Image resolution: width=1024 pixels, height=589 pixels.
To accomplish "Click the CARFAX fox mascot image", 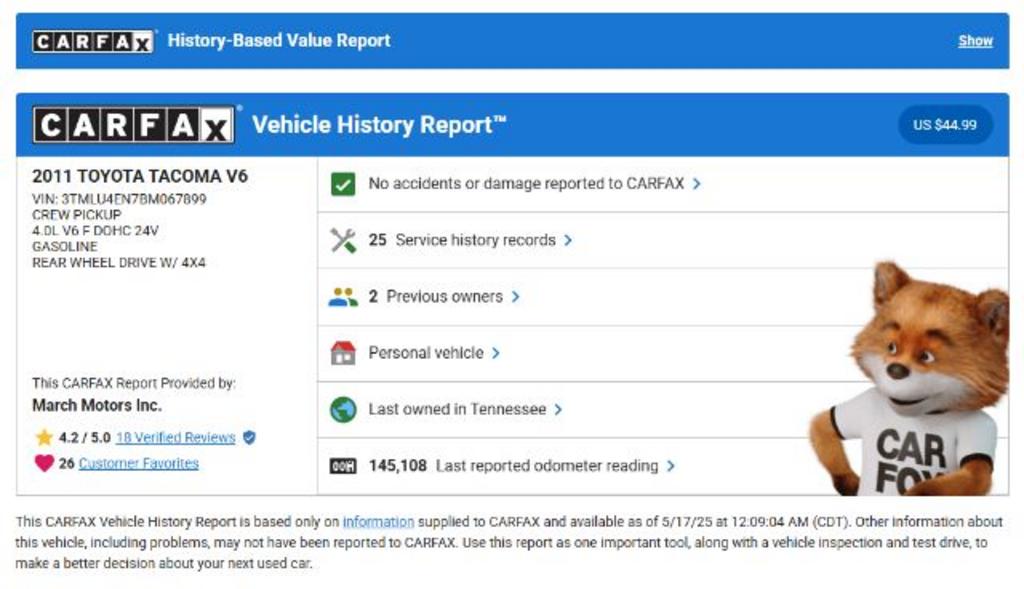I will (x=908, y=379).
